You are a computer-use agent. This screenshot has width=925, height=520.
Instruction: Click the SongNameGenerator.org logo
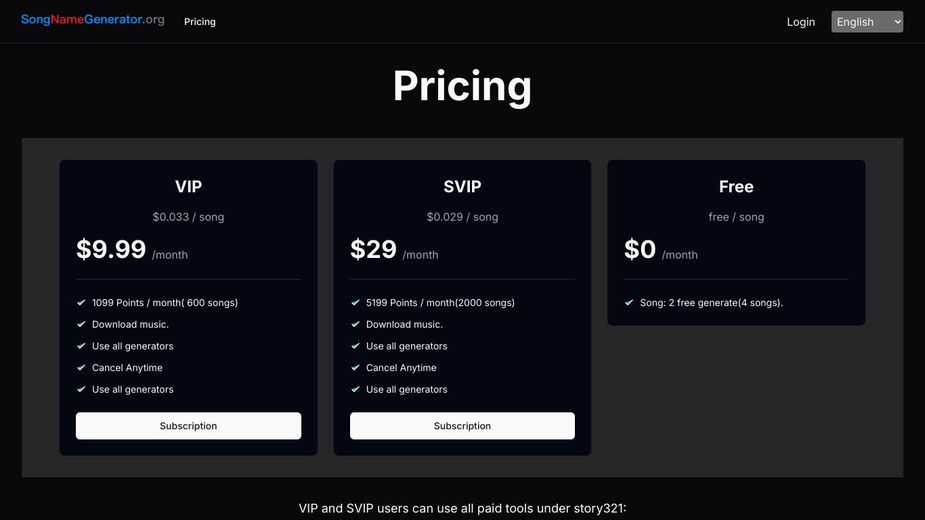(x=93, y=19)
